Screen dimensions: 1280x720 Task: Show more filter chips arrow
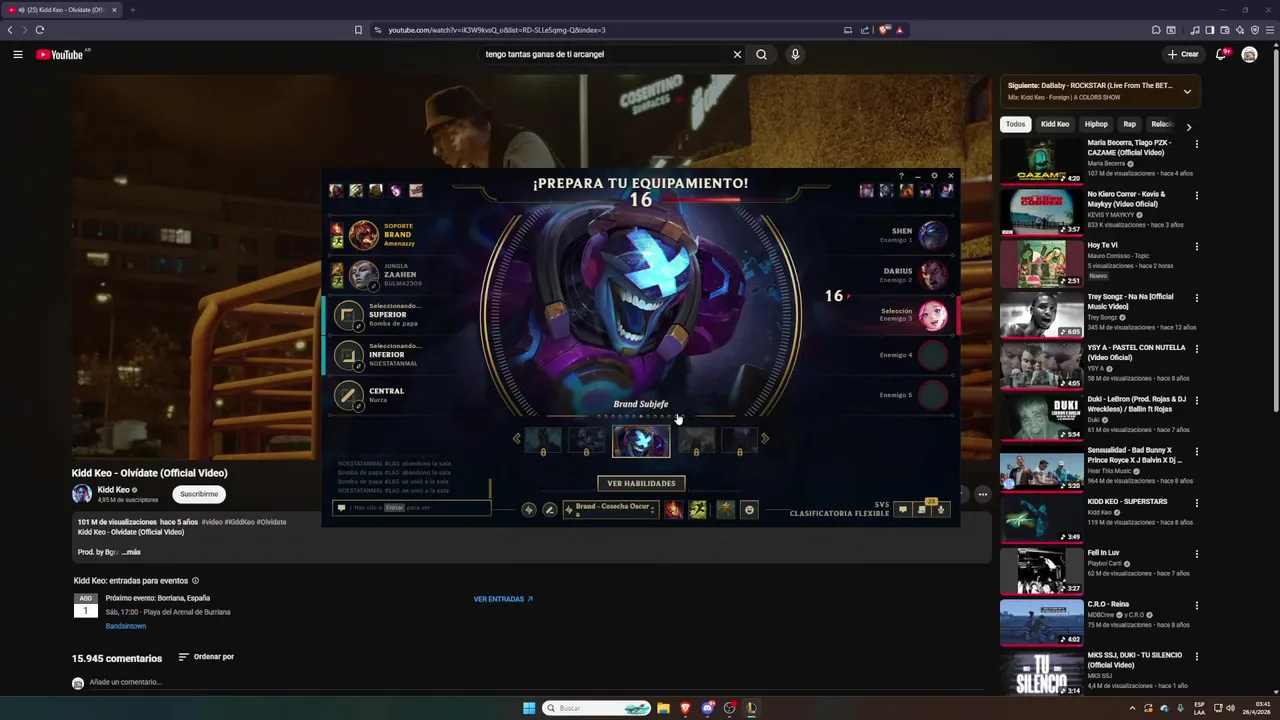[1188, 127]
